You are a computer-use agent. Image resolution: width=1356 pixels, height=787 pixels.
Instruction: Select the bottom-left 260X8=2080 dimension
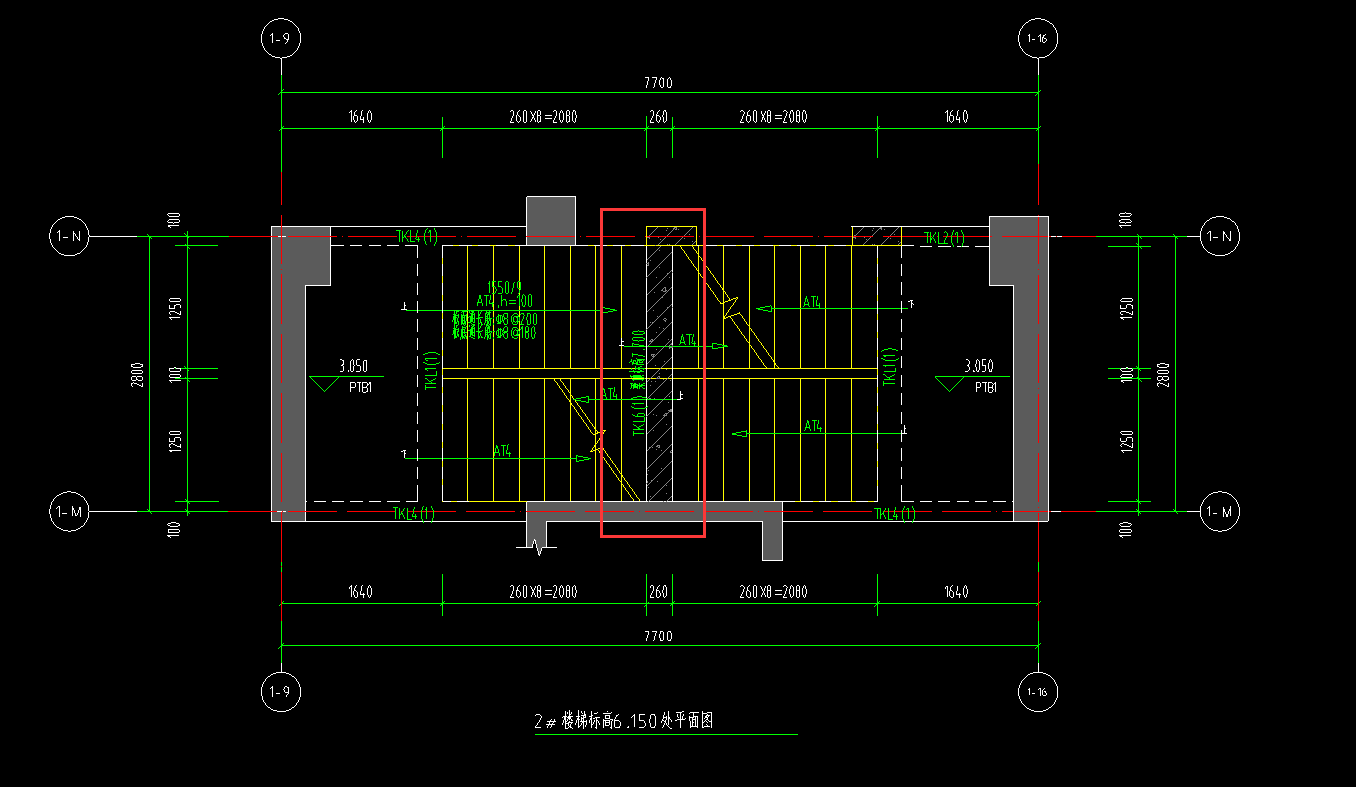543,592
